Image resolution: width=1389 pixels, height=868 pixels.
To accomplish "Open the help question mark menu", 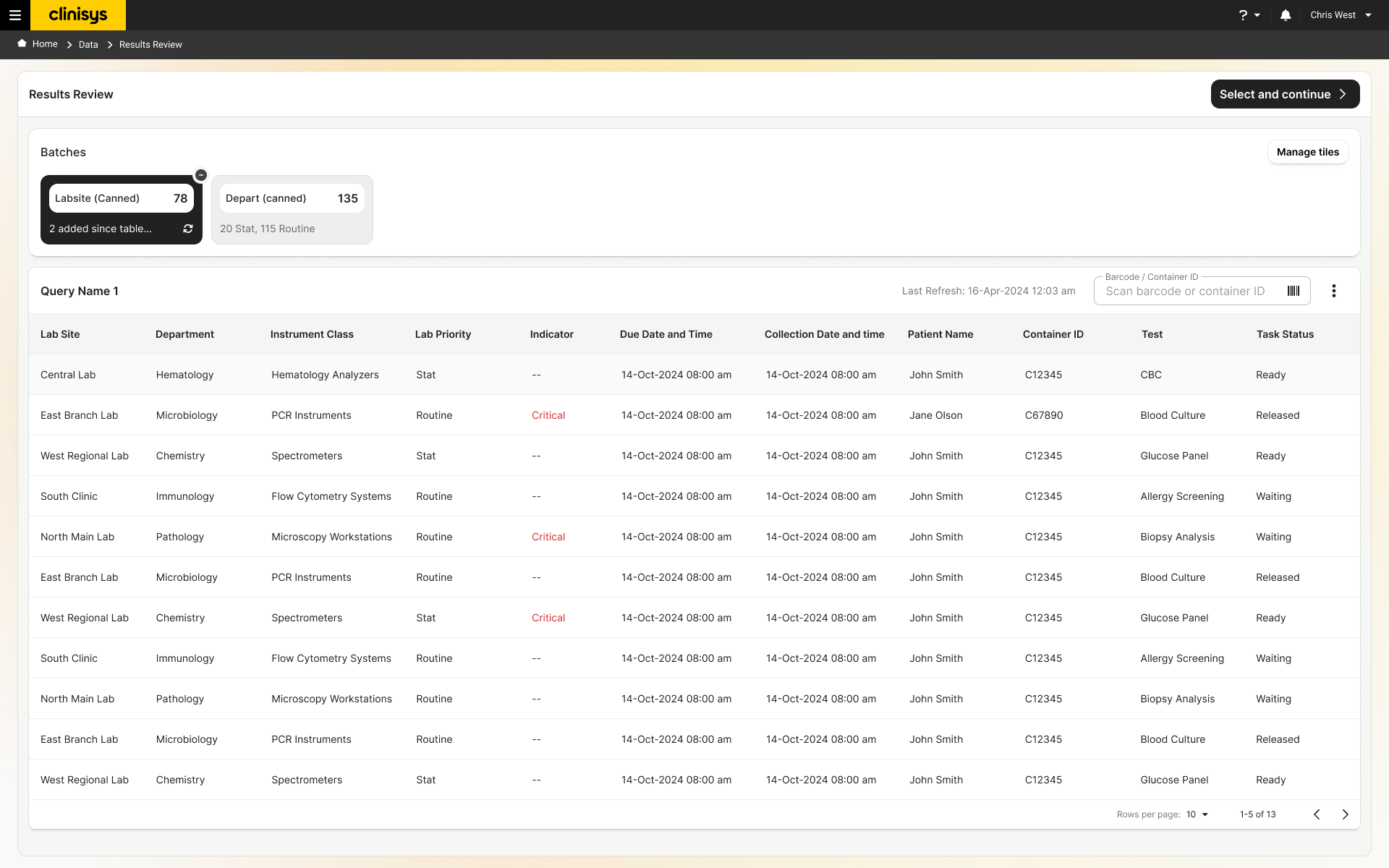I will pyautogui.click(x=1249, y=15).
